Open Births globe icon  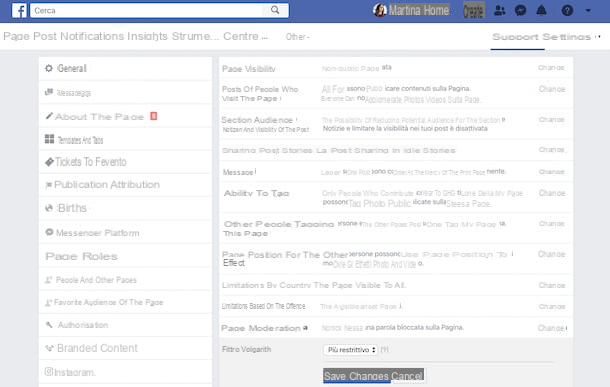click(49, 208)
